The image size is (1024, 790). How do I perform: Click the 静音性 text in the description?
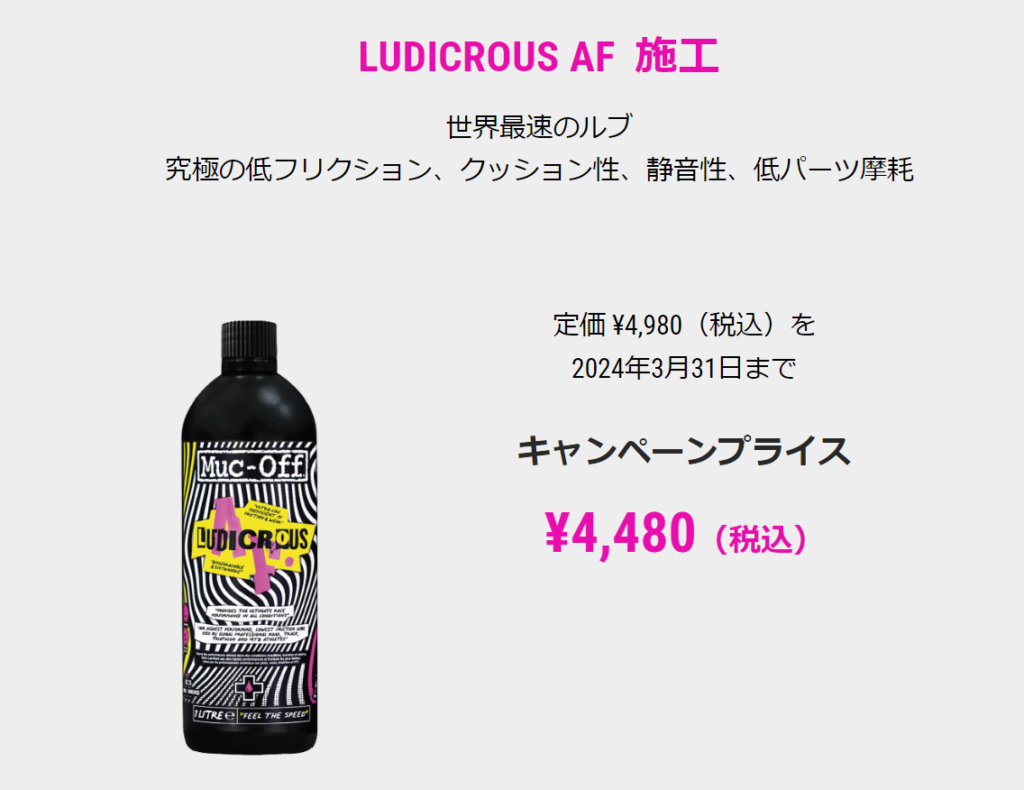pos(686,169)
